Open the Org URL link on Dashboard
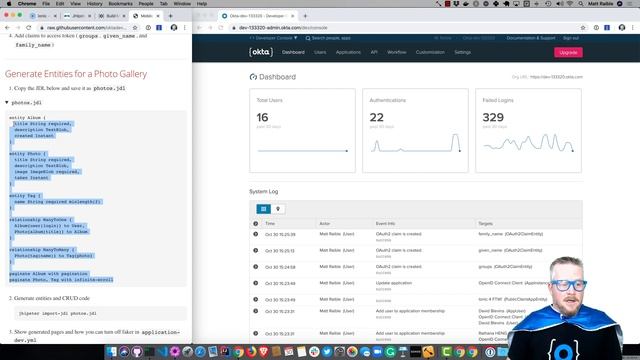 pyautogui.click(x=556, y=77)
